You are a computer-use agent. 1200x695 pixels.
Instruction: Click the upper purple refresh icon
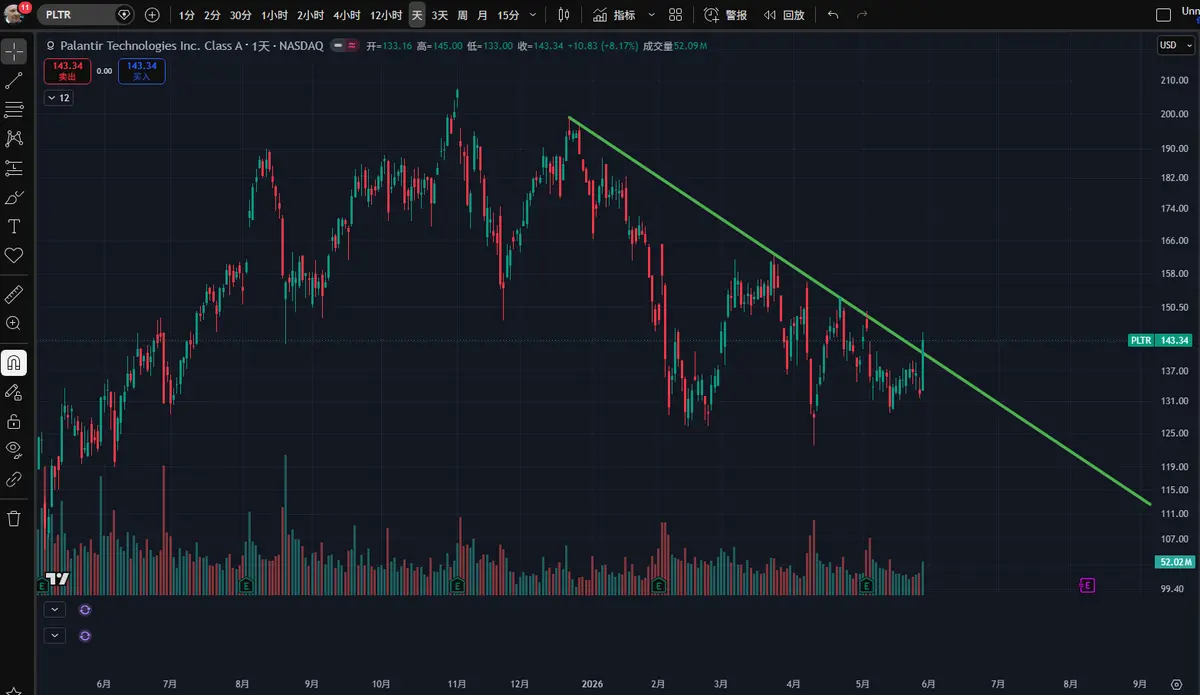[x=85, y=609]
